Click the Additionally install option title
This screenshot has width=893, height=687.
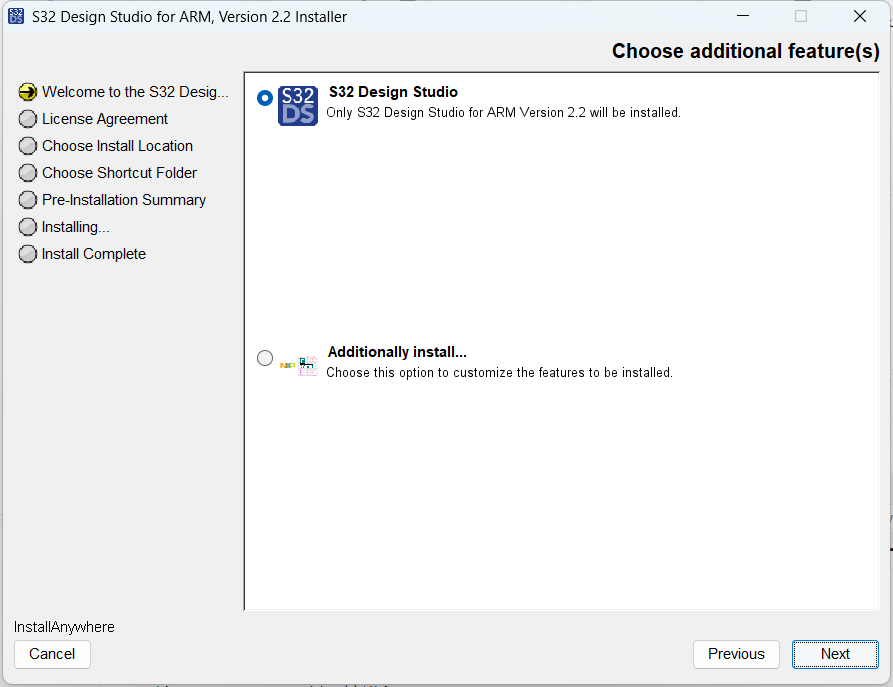pos(397,352)
